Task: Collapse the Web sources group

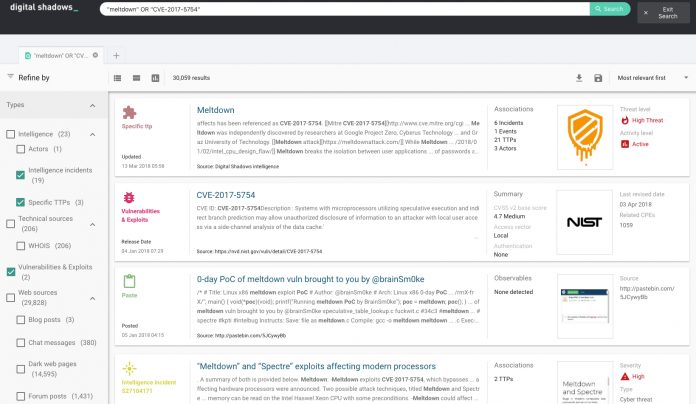Action: [92, 298]
